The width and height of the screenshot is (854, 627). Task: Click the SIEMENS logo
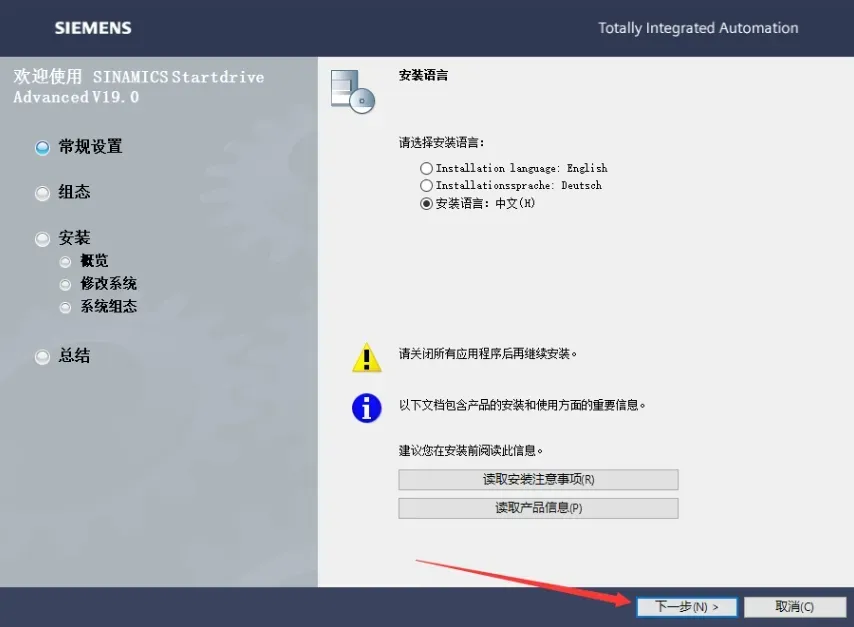coord(93,28)
